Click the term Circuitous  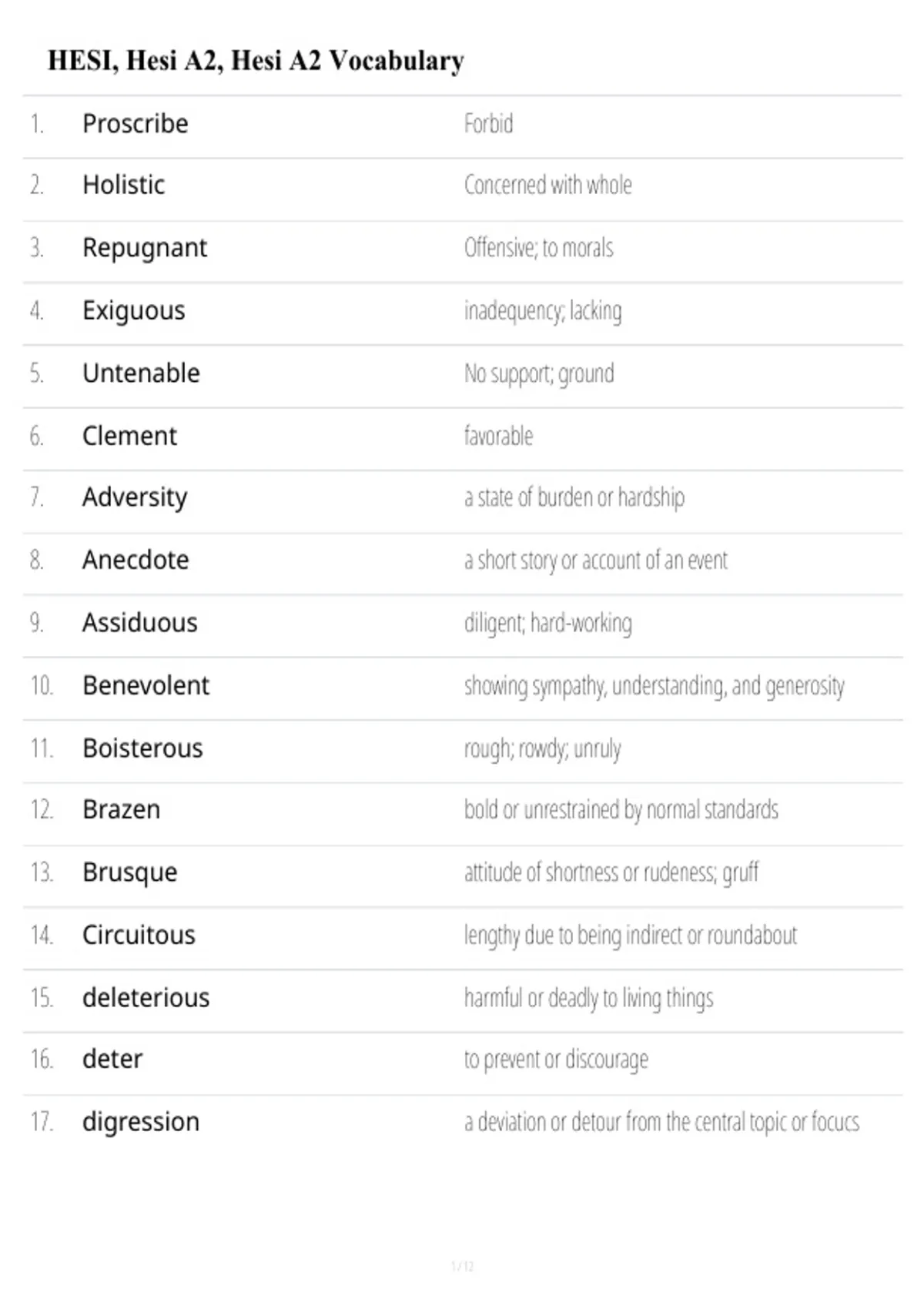click(139, 935)
